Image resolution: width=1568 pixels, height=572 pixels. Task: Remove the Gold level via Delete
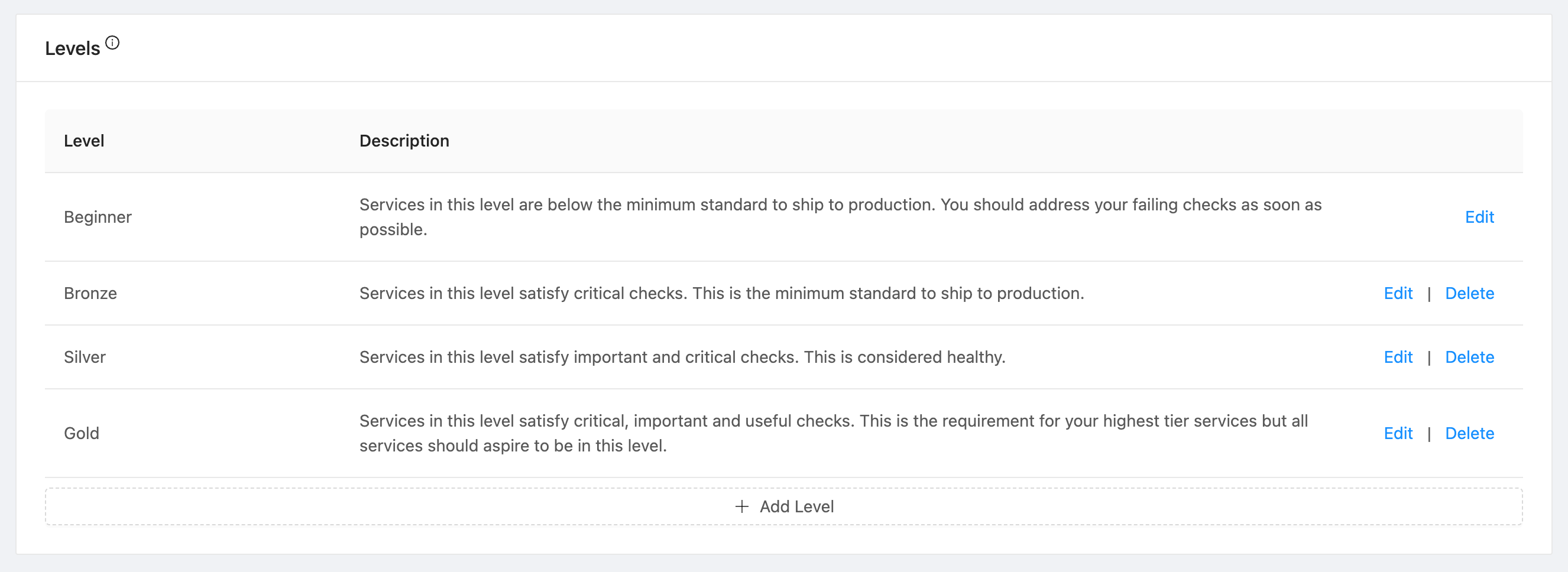click(x=1469, y=433)
